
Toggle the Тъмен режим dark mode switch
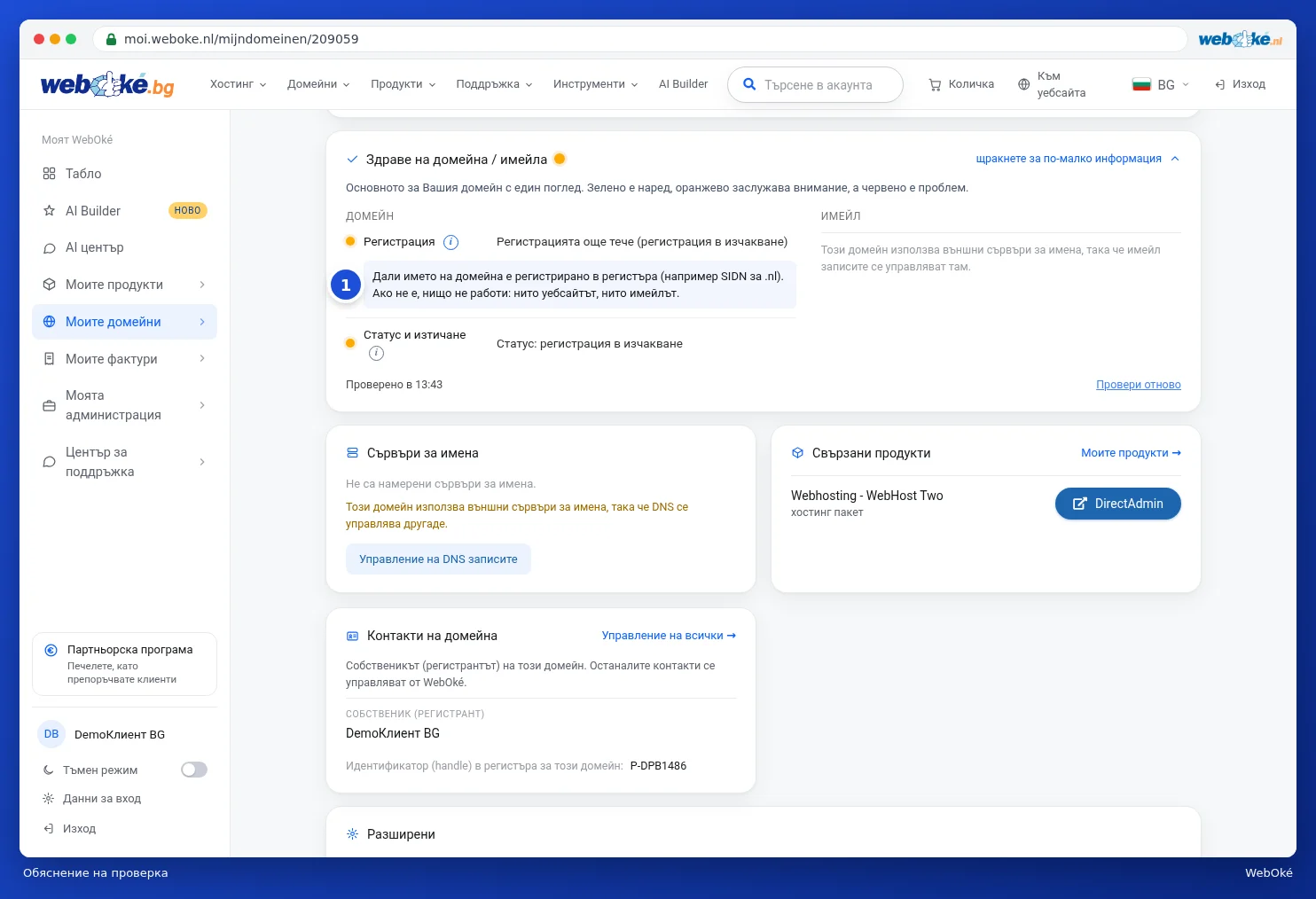pos(194,770)
